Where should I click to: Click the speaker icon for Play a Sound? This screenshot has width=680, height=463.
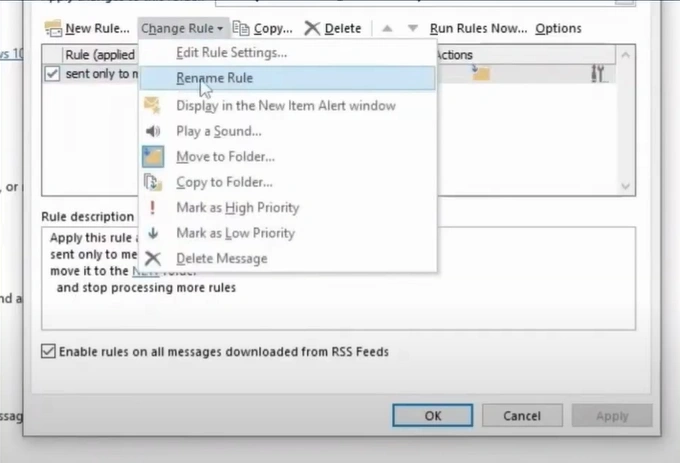(153, 131)
